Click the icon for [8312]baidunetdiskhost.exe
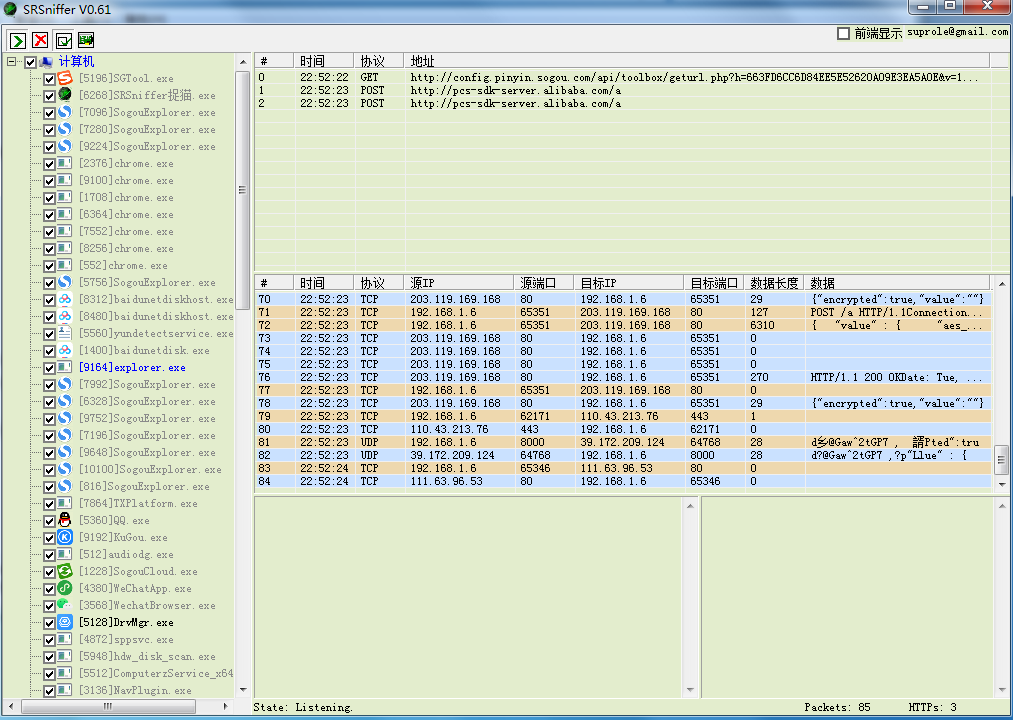The height and width of the screenshot is (720, 1013). 65,299
